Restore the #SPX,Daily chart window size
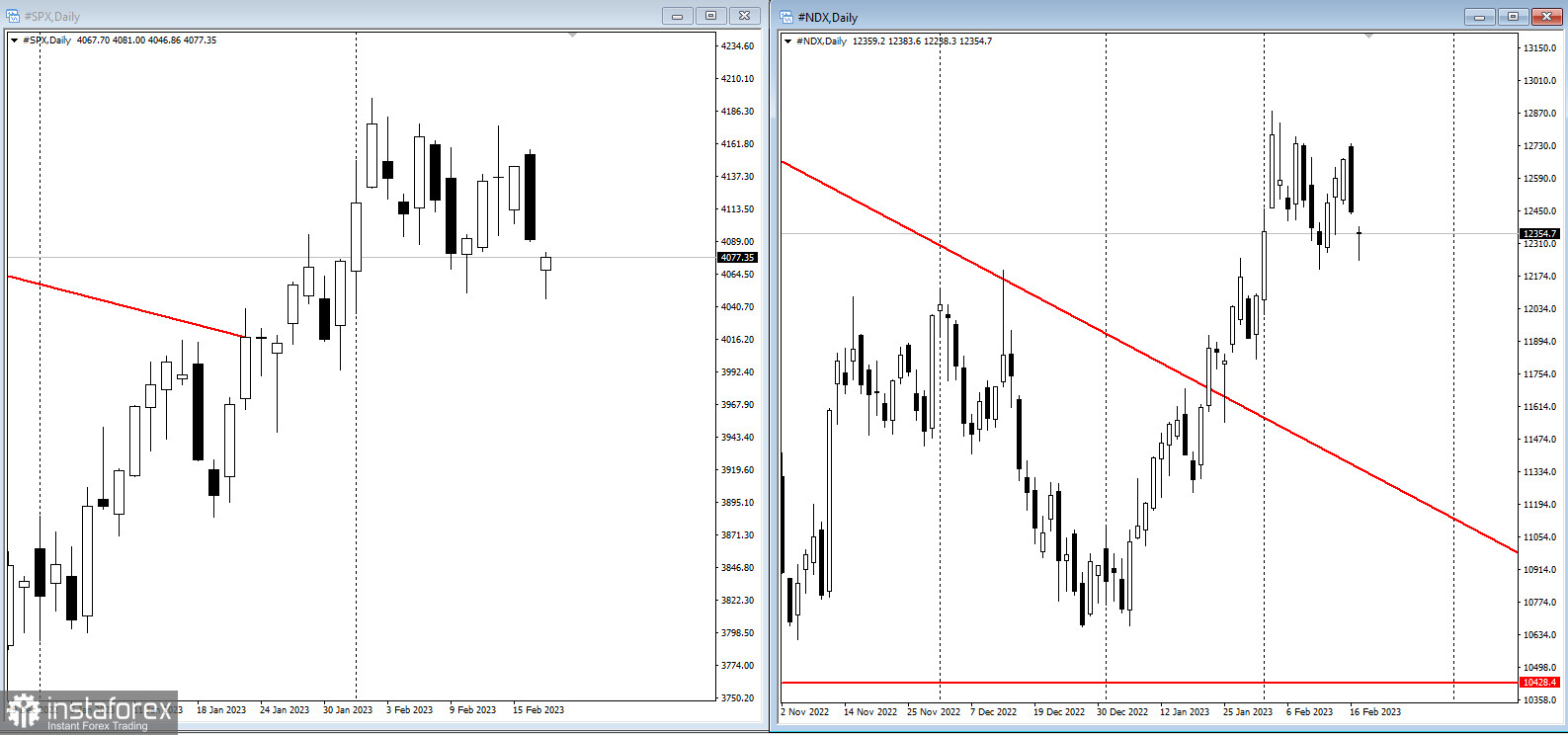This screenshot has height=735, width=1568. coord(710,16)
